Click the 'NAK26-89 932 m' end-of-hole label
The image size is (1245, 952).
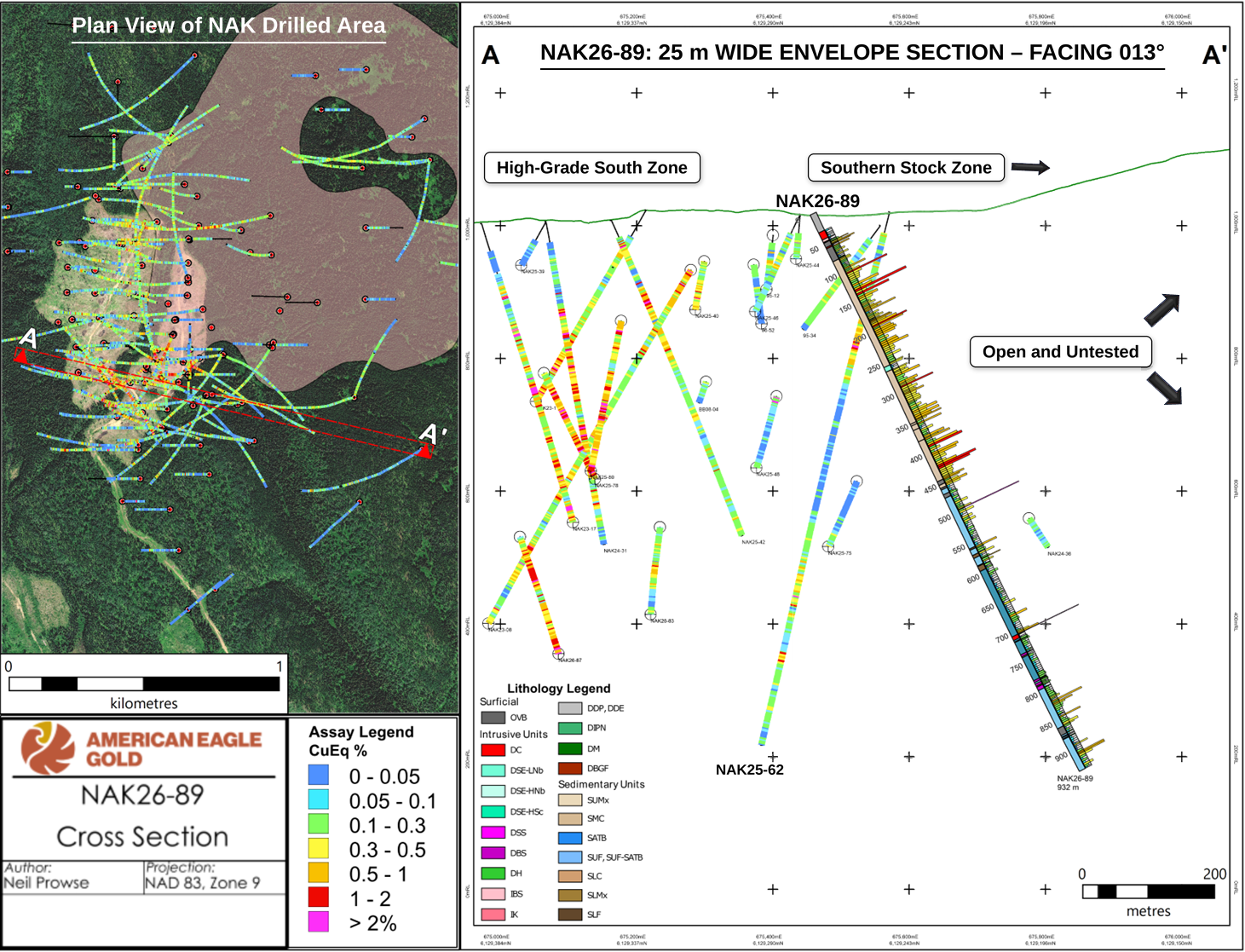(1075, 782)
